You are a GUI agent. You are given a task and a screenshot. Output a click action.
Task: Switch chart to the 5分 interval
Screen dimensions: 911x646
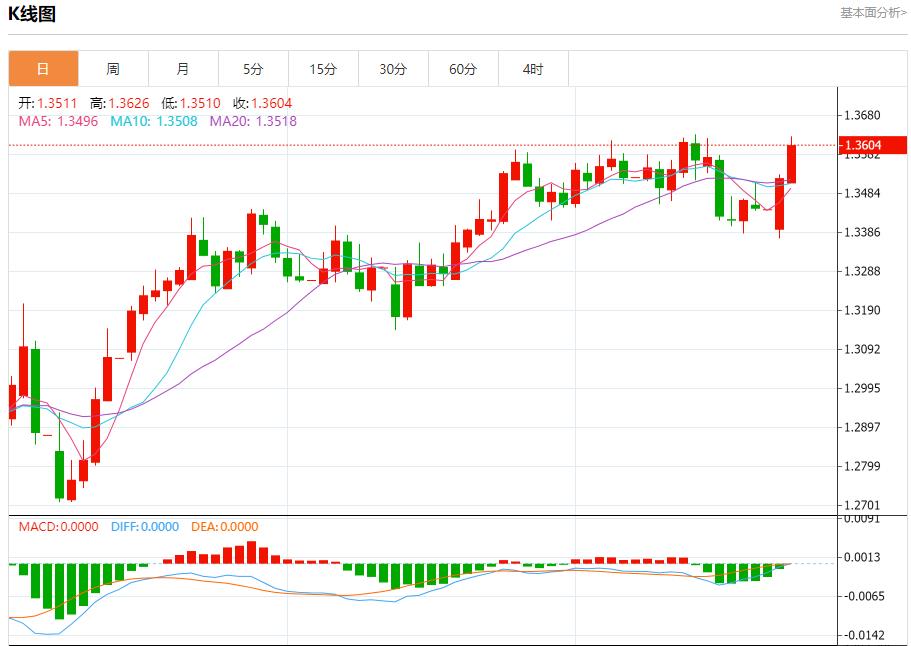253,69
